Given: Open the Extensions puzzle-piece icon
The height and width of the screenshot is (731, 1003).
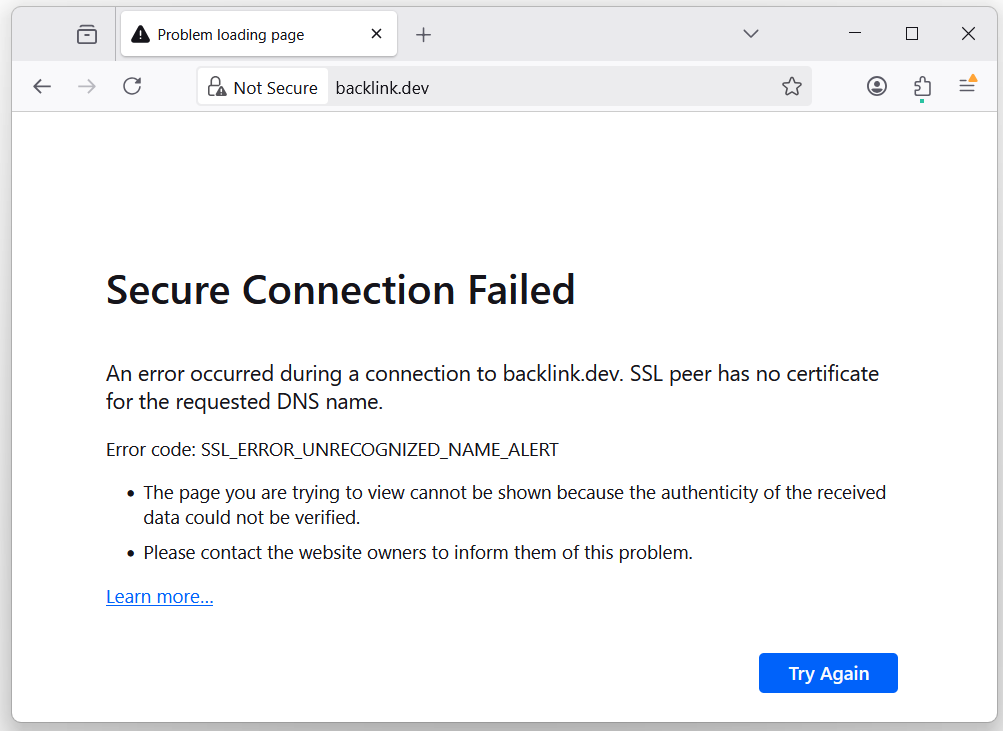Looking at the screenshot, I should [921, 86].
